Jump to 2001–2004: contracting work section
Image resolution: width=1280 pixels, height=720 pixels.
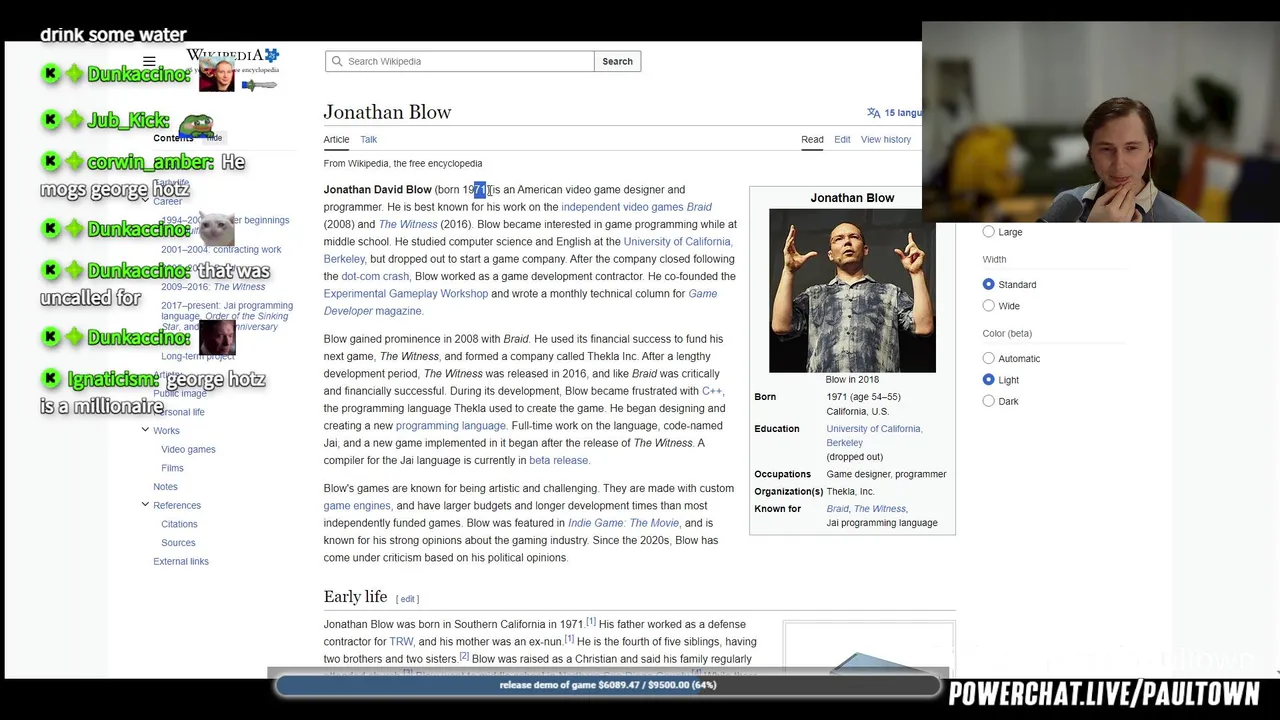tap(221, 250)
